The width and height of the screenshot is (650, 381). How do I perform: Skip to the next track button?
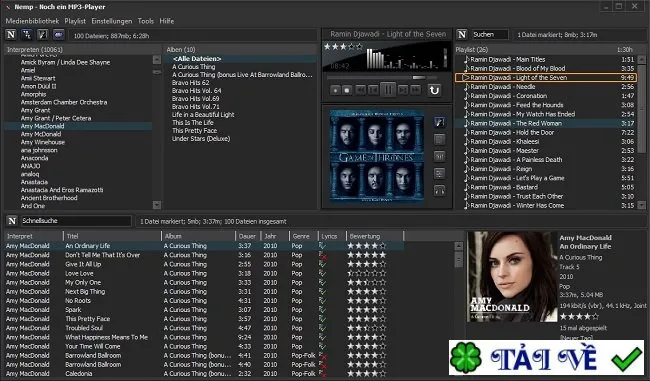402,90
